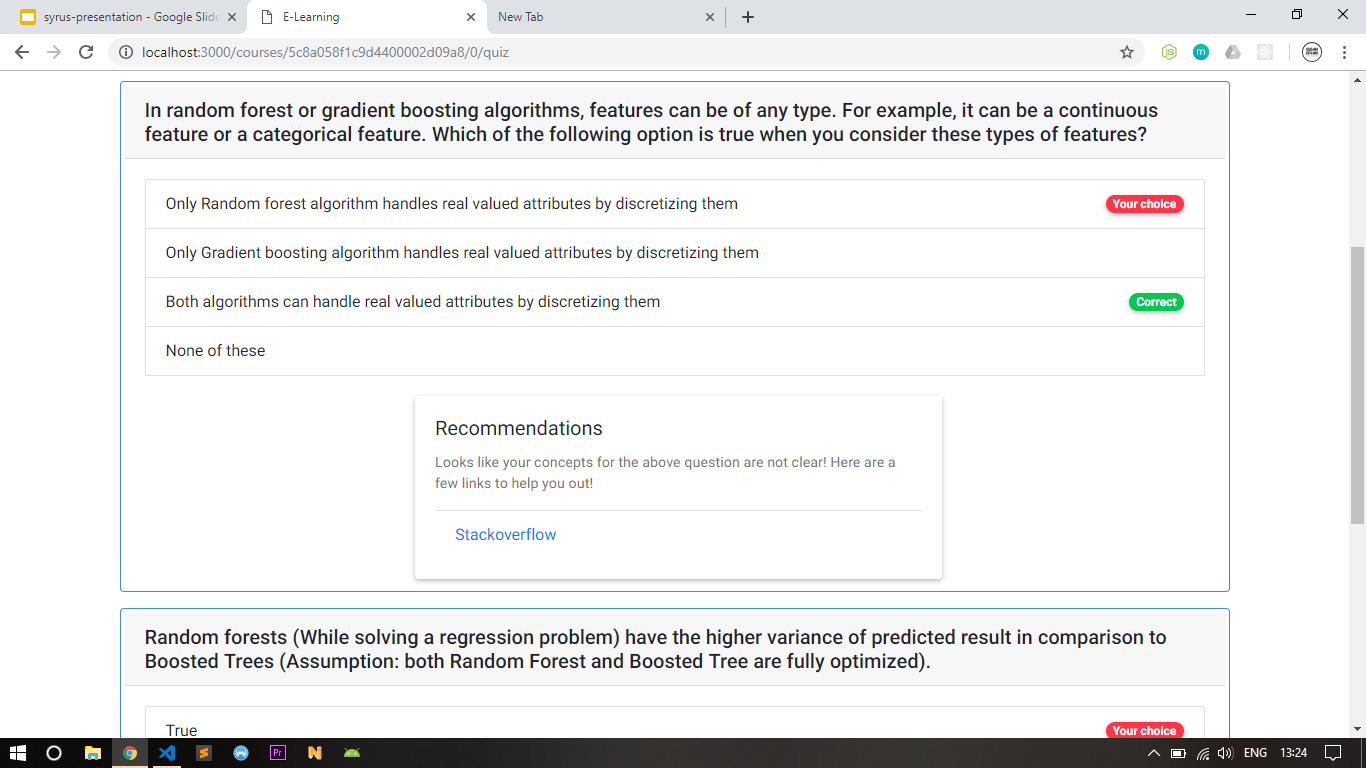Viewport: 1366px width, 768px height.
Task: Click the scrollbar down arrow
Action: coord(1357,729)
